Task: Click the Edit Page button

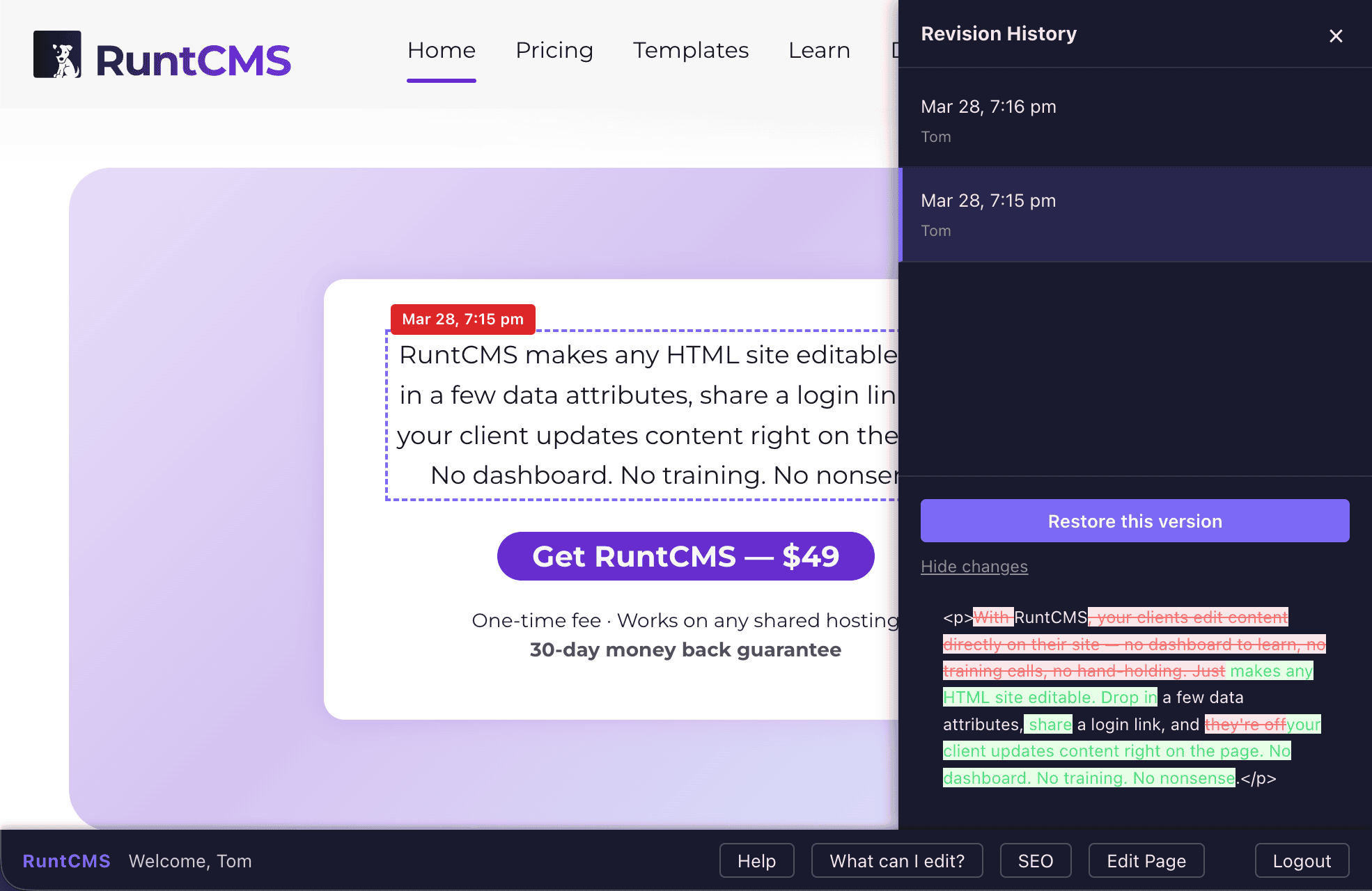Action: pos(1146,861)
